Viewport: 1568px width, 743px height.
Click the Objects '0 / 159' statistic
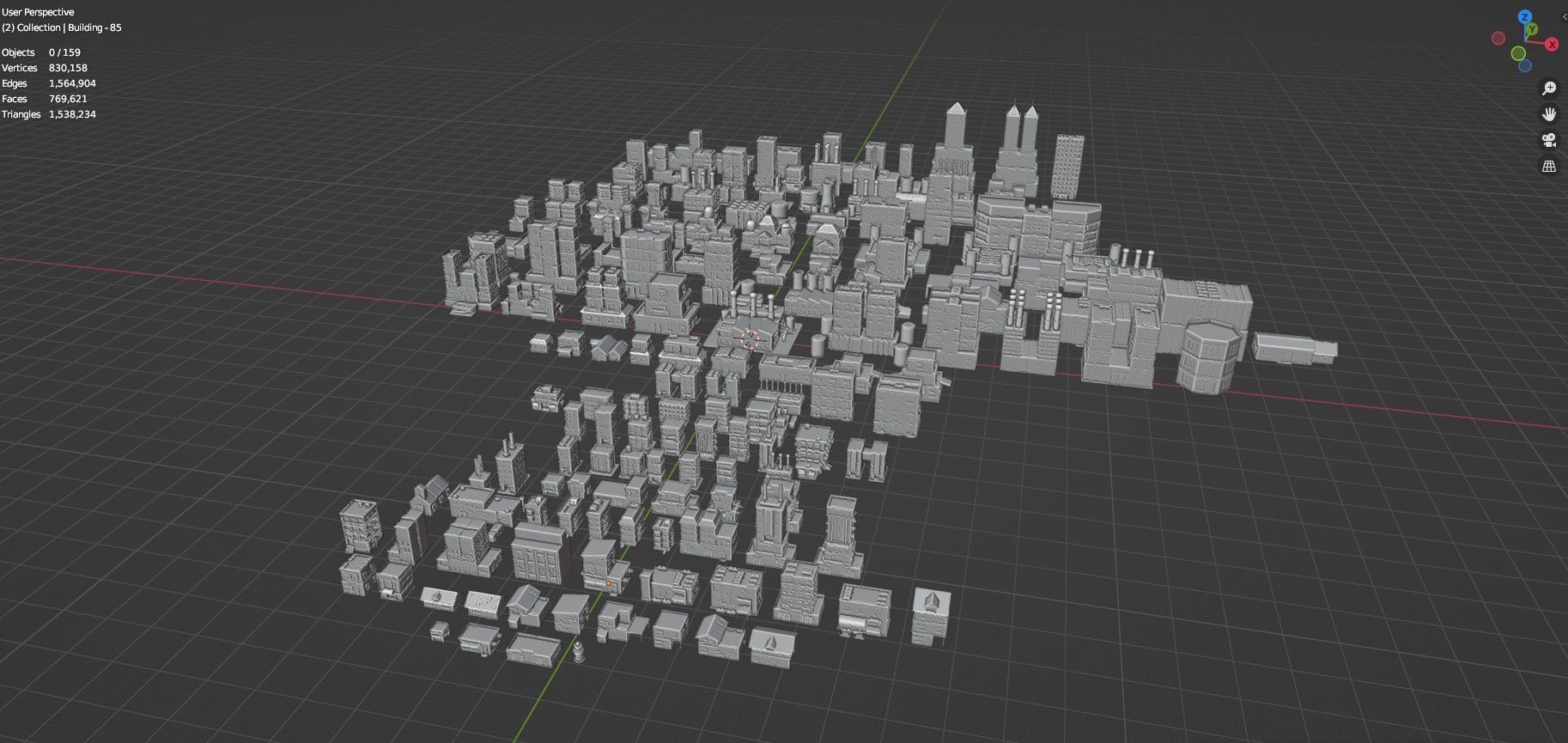click(x=64, y=52)
